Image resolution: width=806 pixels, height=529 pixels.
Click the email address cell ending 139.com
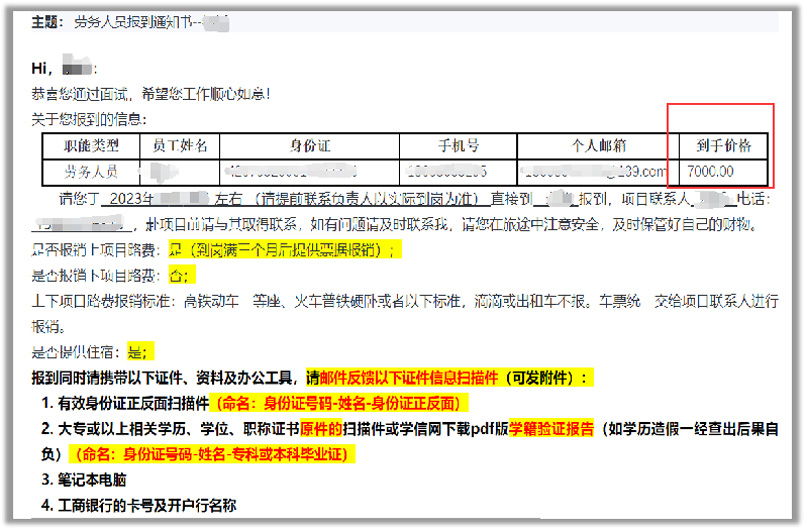click(x=599, y=172)
